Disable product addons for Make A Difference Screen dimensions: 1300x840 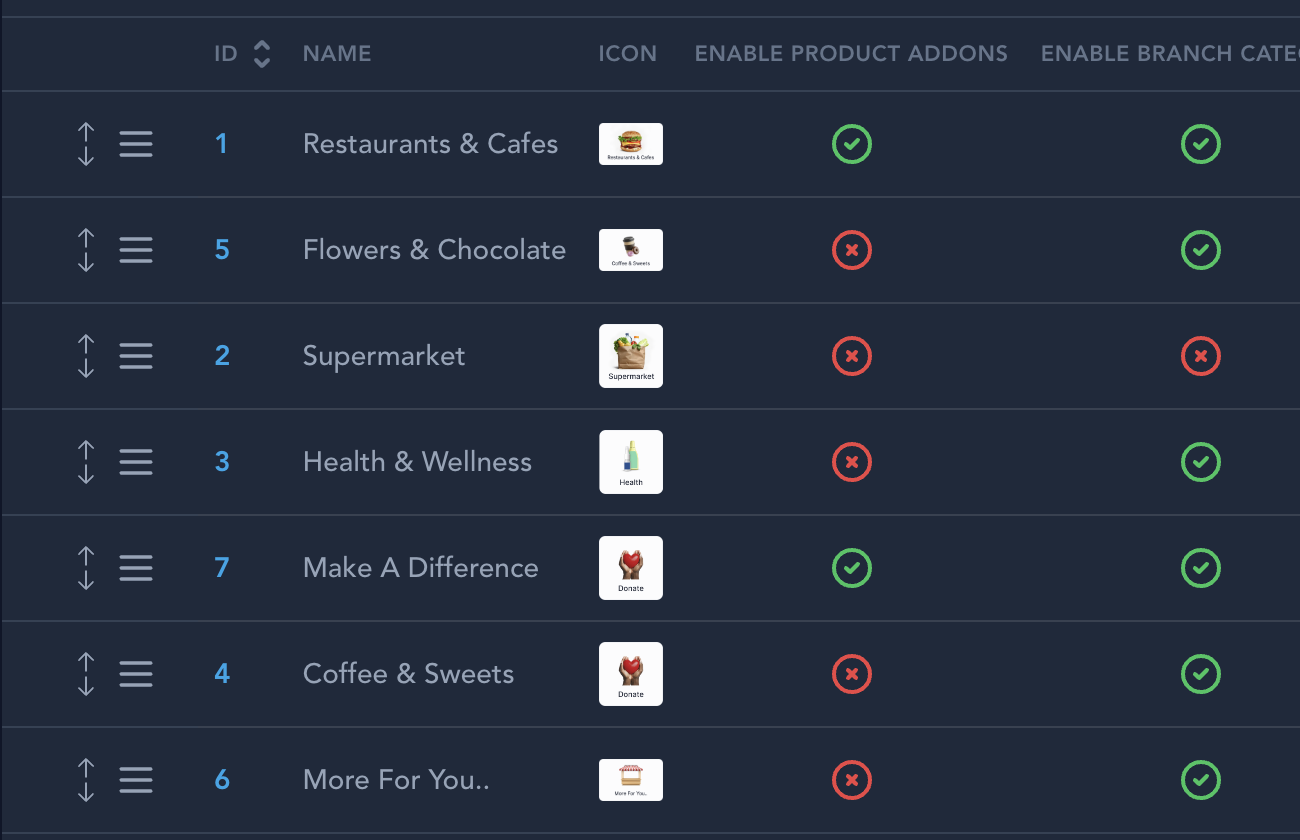pyautogui.click(x=852, y=568)
